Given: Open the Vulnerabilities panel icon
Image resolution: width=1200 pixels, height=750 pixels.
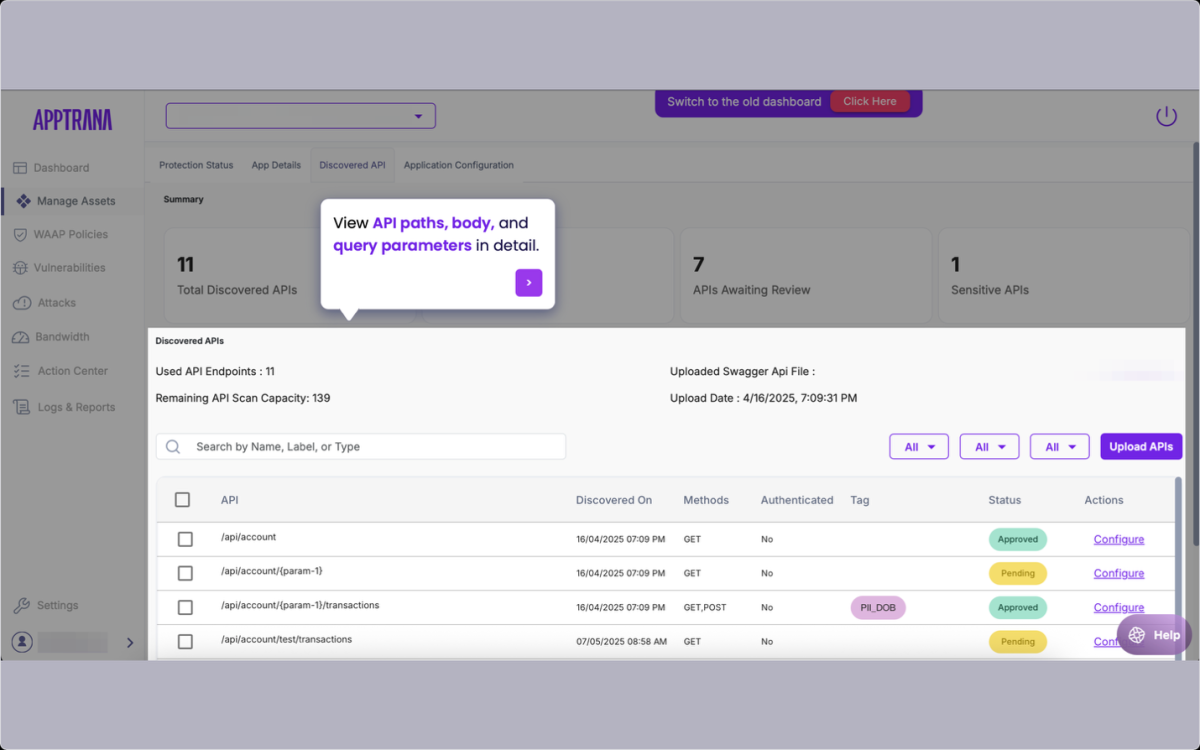Looking at the screenshot, I should [x=21, y=267].
